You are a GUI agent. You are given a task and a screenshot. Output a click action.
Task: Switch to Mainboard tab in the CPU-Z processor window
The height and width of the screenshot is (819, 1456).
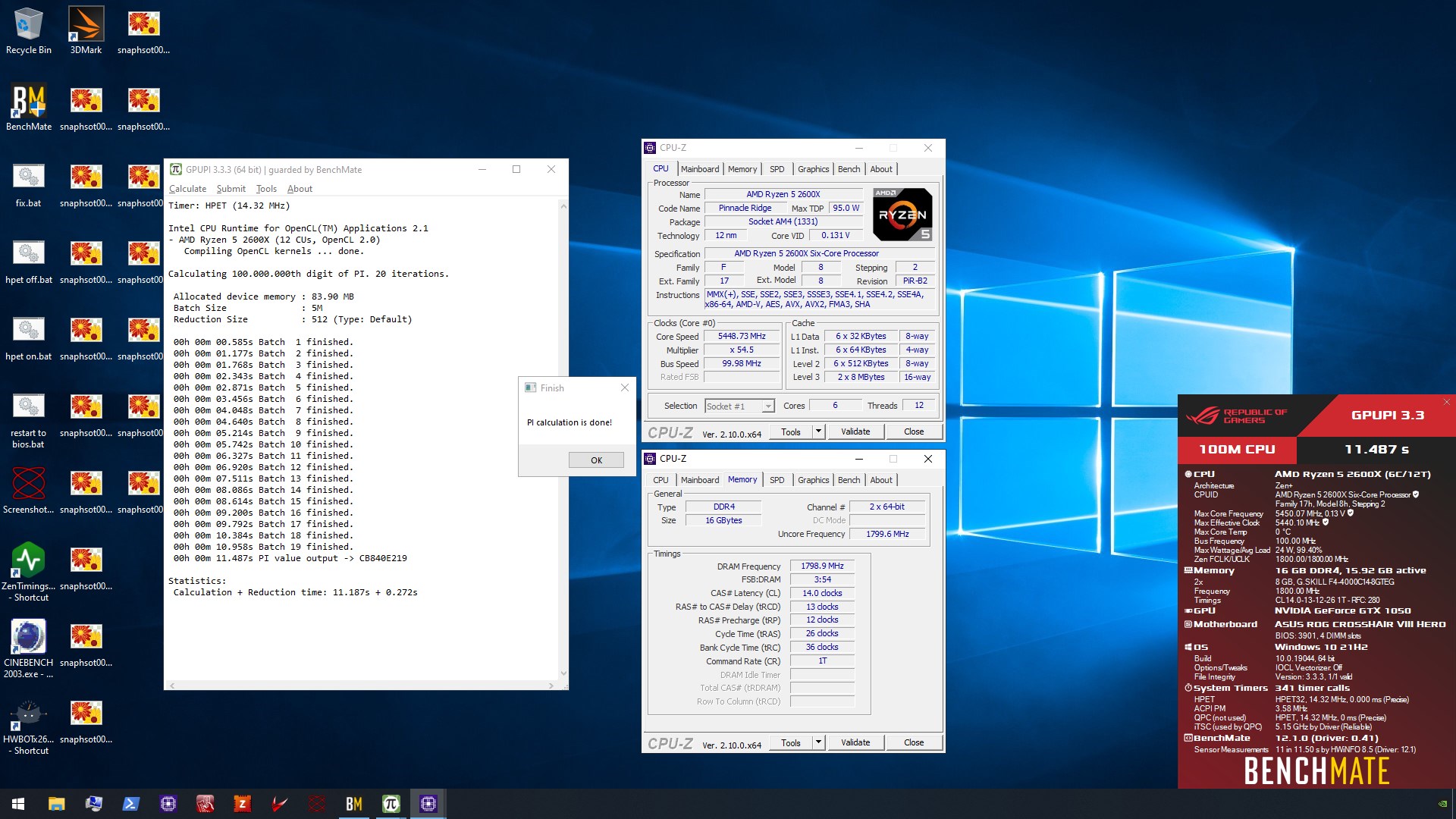click(x=699, y=169)
